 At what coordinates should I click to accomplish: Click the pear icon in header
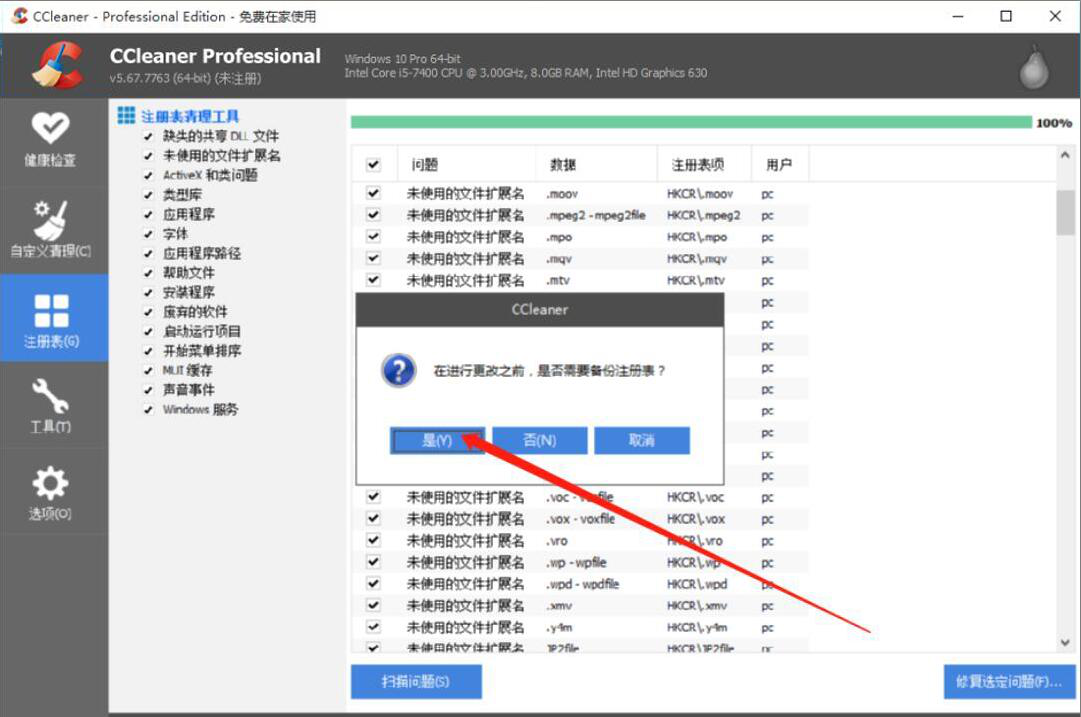(1033, 67)
